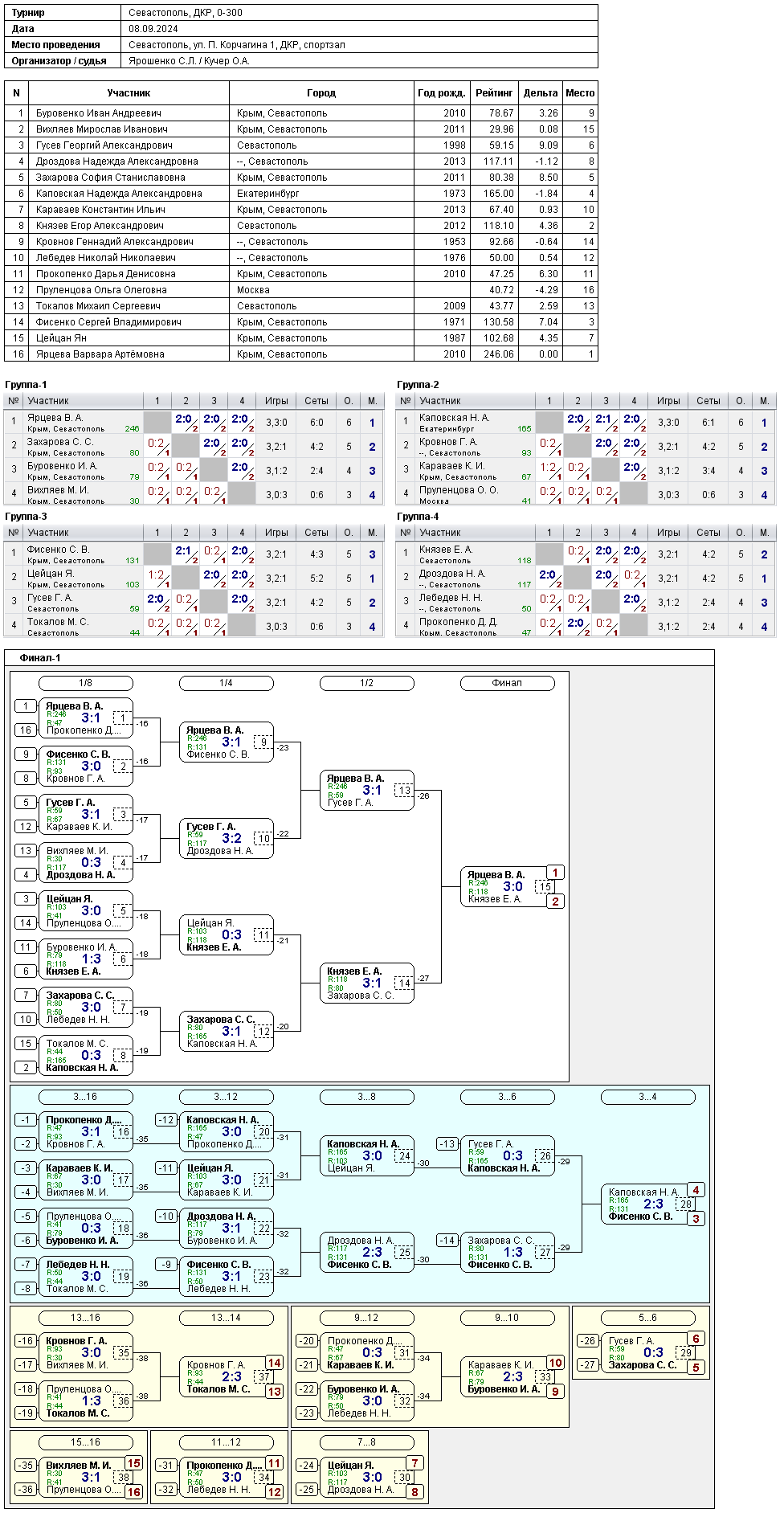Screen dimensions: 784x1513
Task: Open participant Фисенко Сергей Владимирович row
Action: (x=300, y=322)
